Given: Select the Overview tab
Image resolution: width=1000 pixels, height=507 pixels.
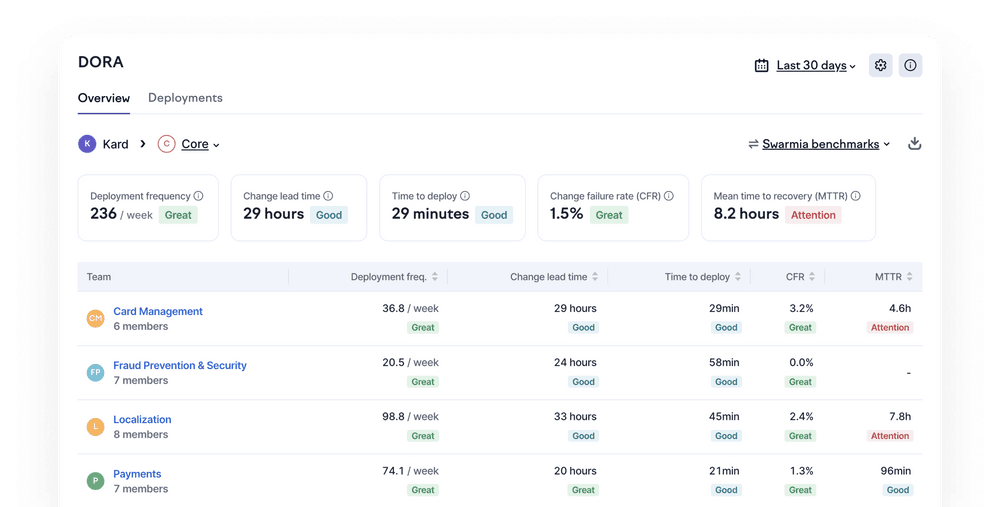Looking at the screenshot, I should [104, 98].
